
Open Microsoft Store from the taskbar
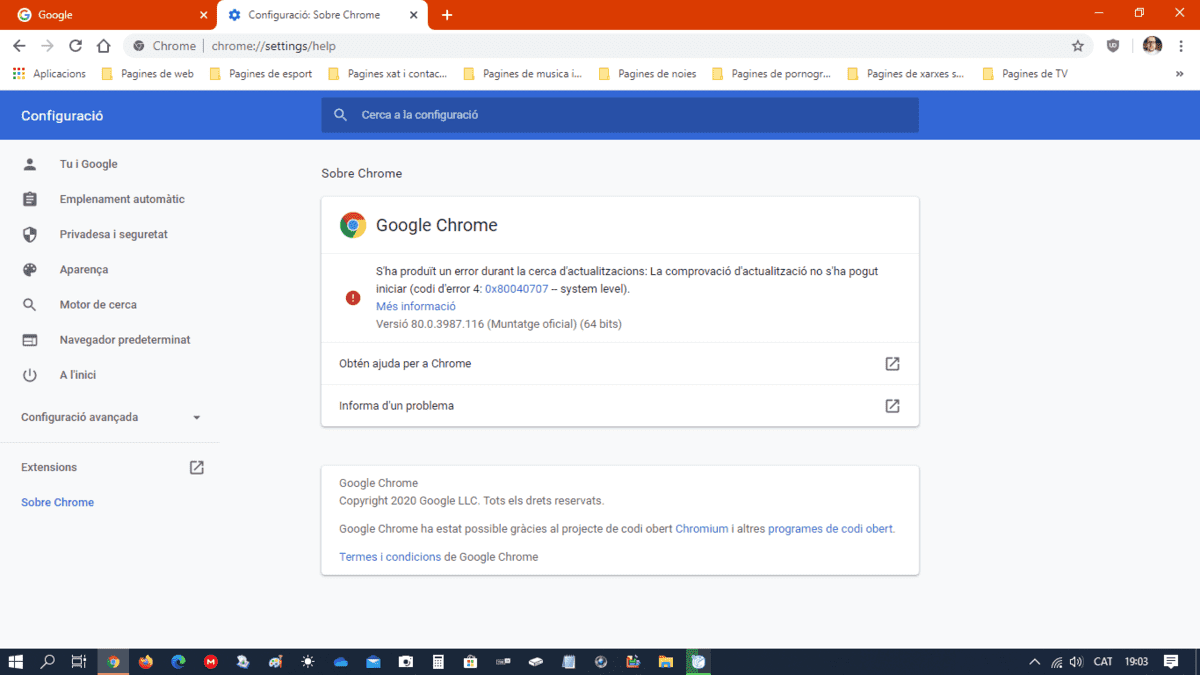pyautogui.click(x=470, y=661)
